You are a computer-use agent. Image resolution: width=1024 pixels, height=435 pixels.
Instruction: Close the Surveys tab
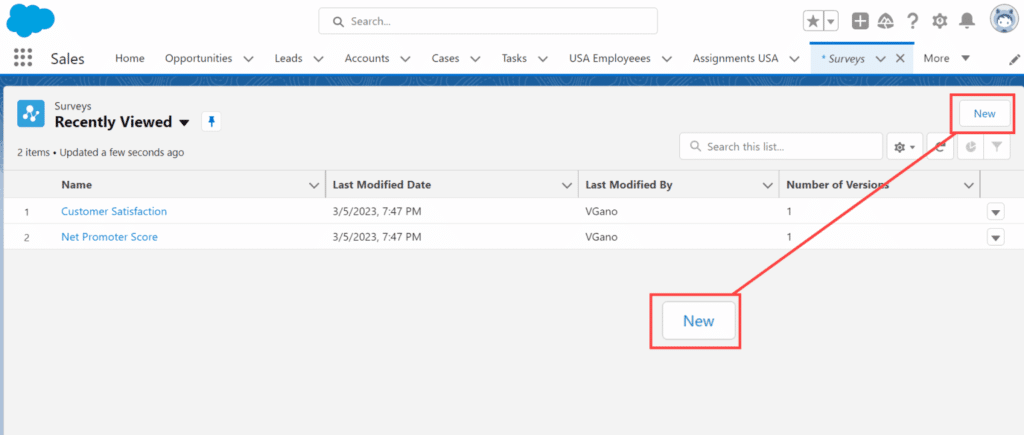tap(900, 59)
